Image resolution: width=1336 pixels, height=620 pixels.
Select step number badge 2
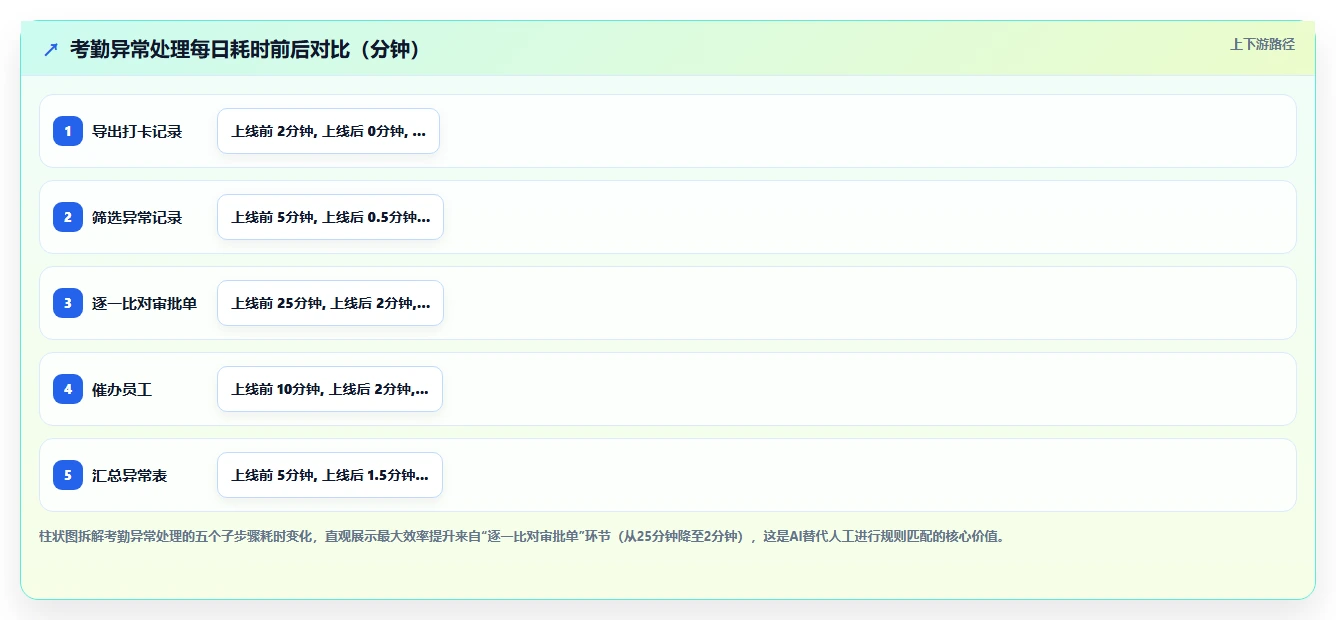[x=68, y=217]
